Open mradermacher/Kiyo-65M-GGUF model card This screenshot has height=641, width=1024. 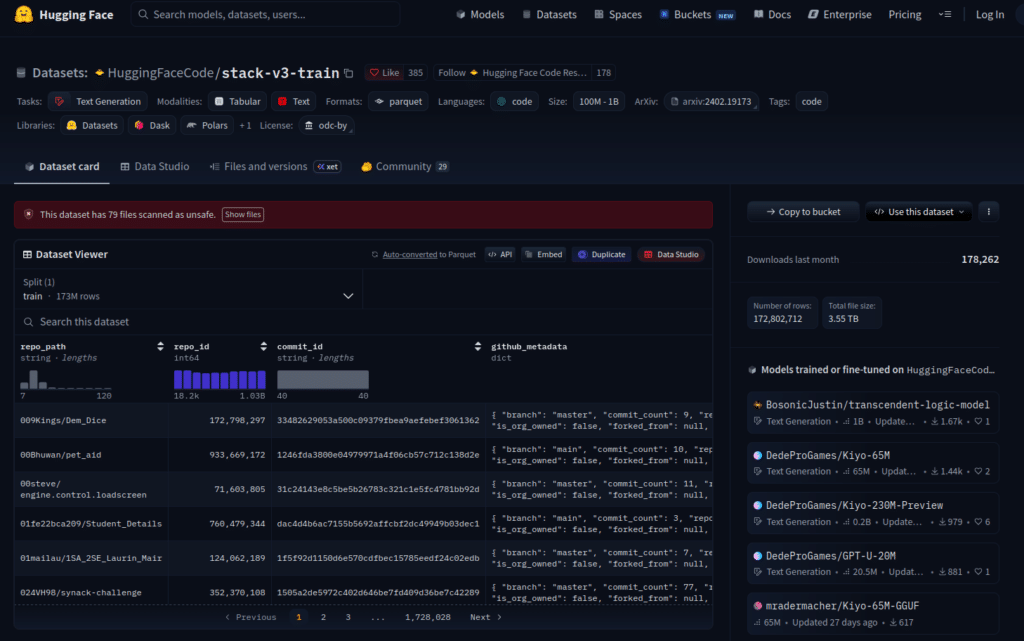[872, 614]
